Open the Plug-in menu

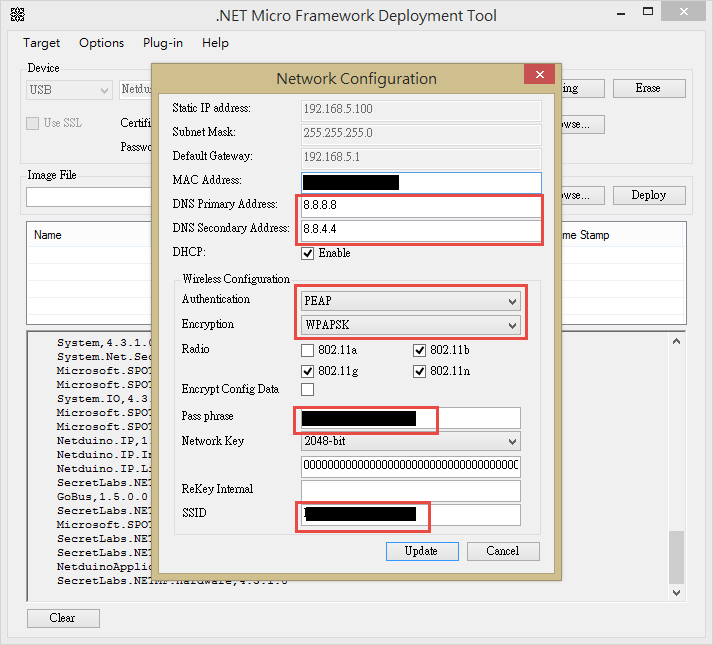tap(163, 43)
